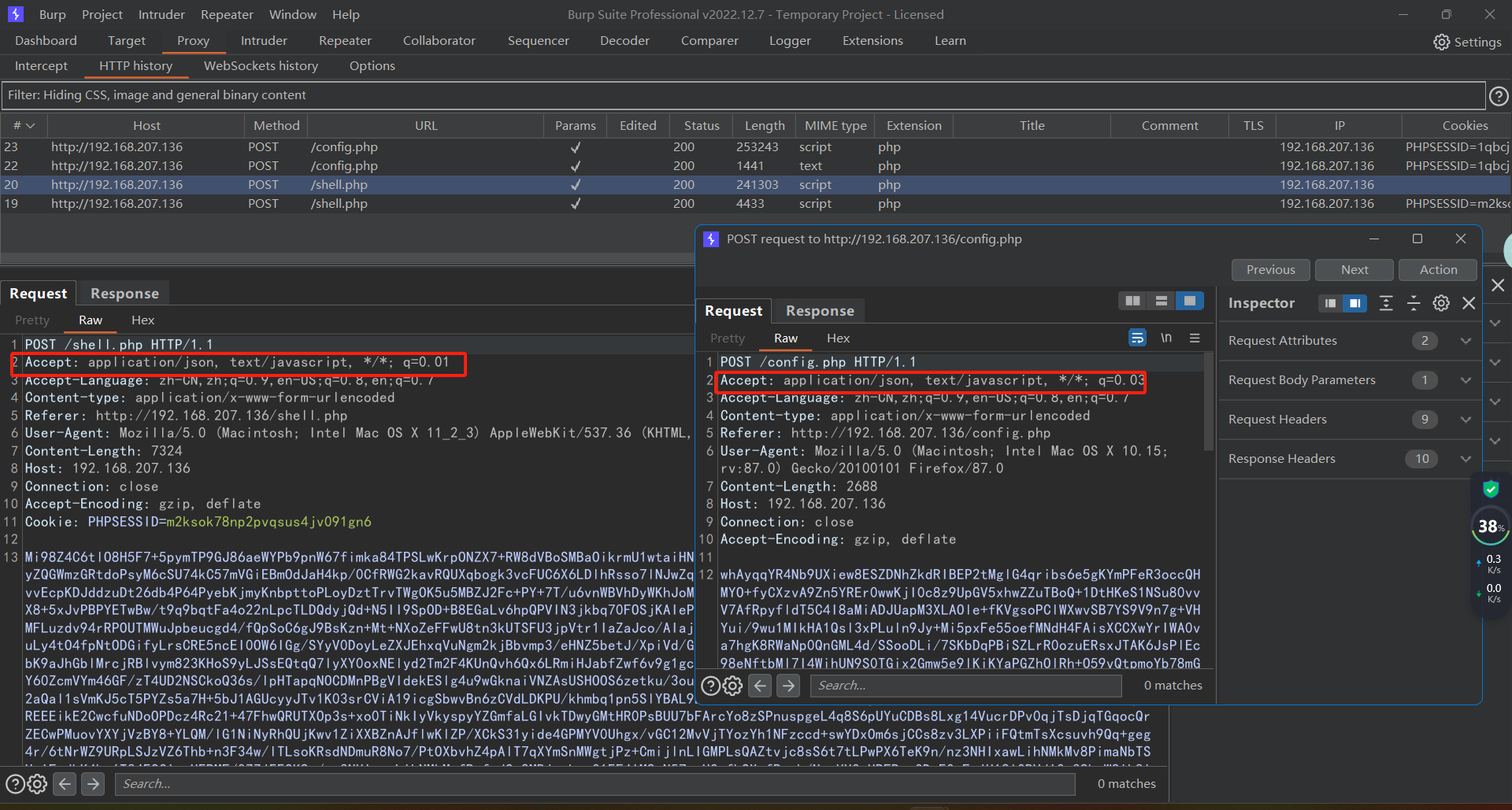Image resolution: width=1512 pixels, height=810 pixels.
Task: Switch popup to side-by-side layout view
Action: pyautogui.click(x=1132, y=301)
